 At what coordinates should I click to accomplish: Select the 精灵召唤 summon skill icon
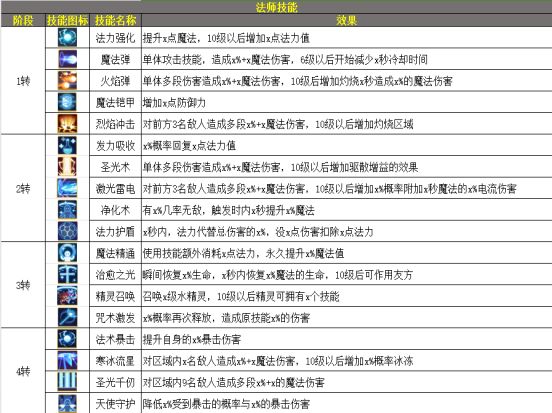pyautogui.click(x=67, y=296)
